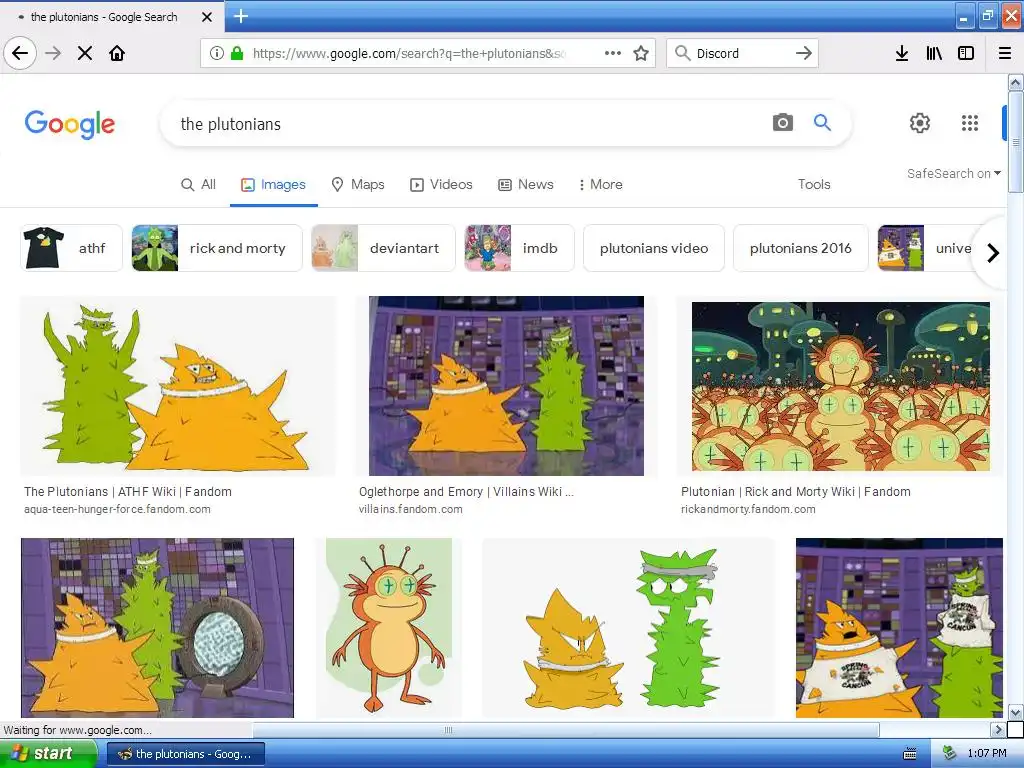Visit rickandmorty.fandom.com source link
Screen dimensions: 1024x768
748,509
